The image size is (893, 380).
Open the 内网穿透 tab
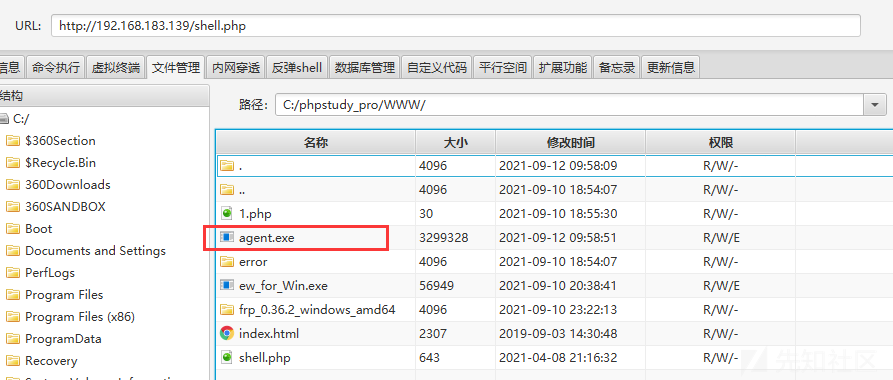click(x=236, y=67)
